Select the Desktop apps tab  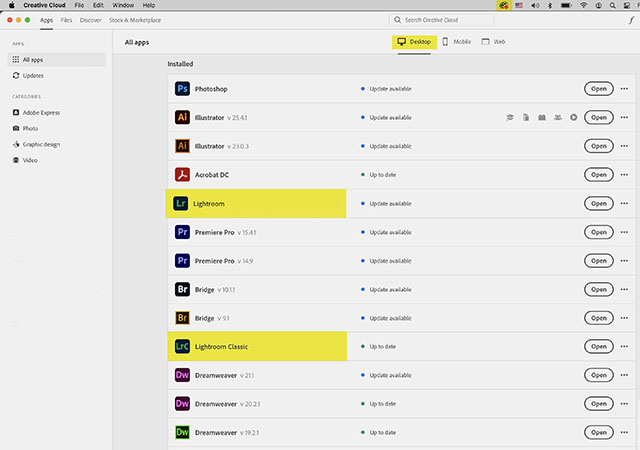pos(414,42)
